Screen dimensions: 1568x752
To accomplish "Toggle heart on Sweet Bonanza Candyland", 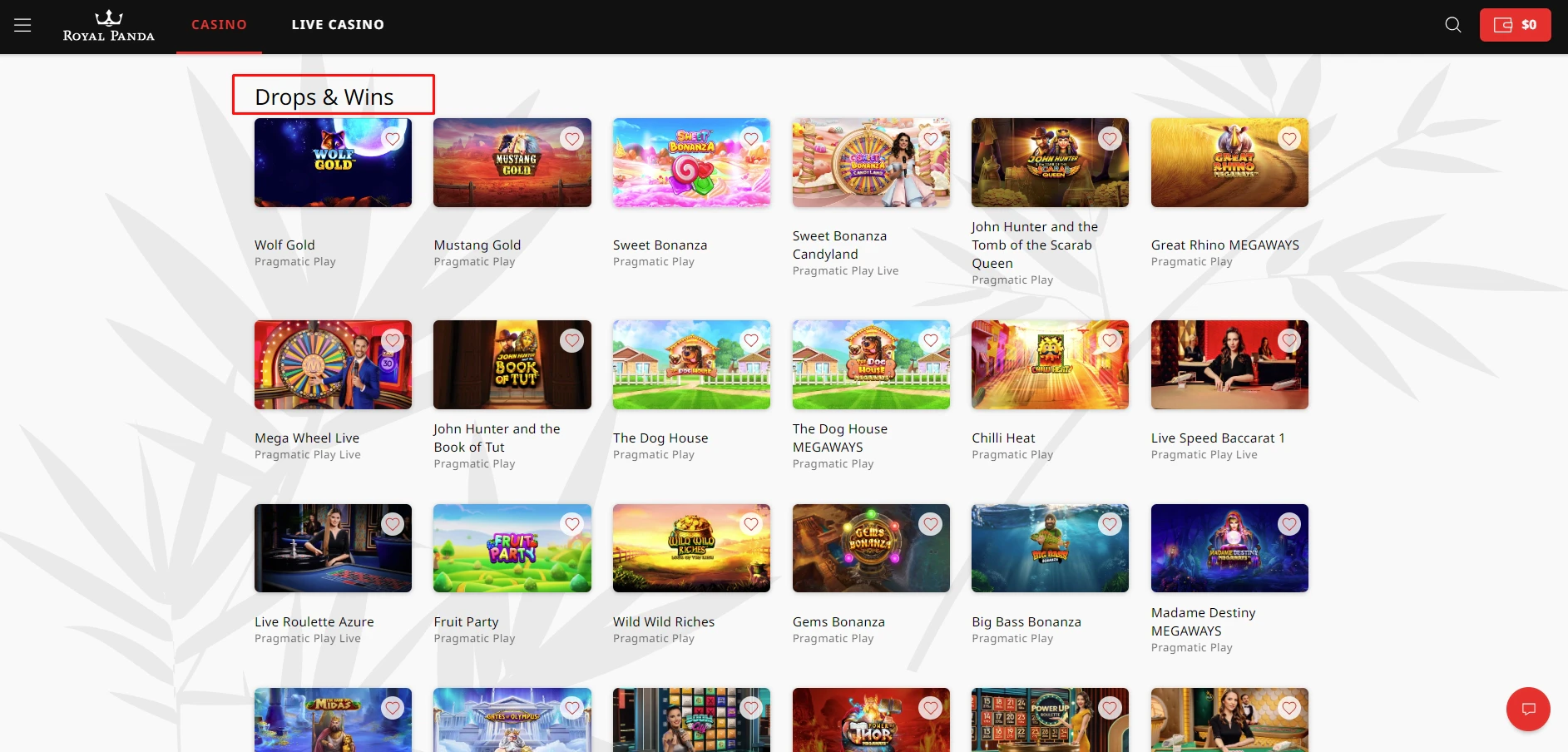I will tap(931, 139).
